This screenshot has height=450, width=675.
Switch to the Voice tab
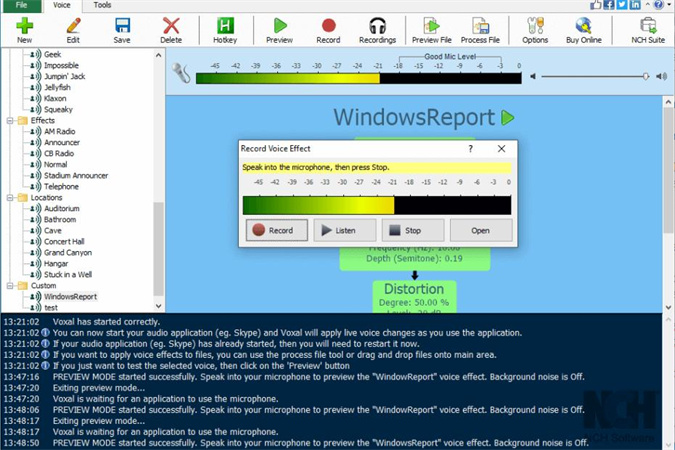click(62, 5)
